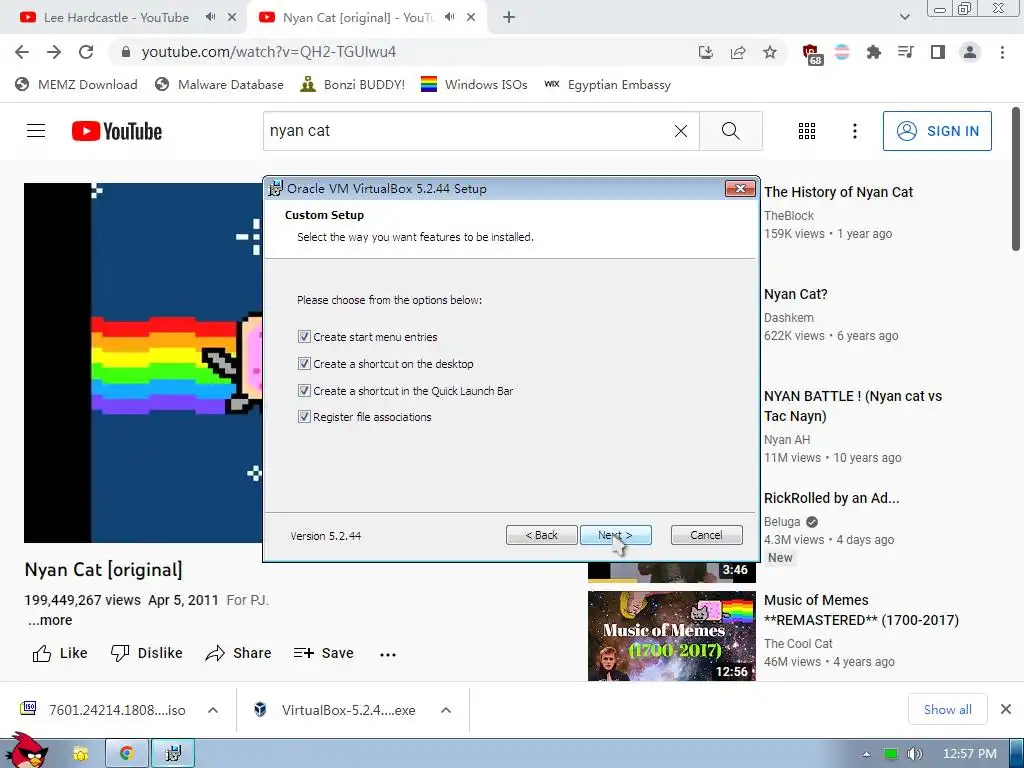
Task: Open options for 7601 iso download
Action: 213,710
